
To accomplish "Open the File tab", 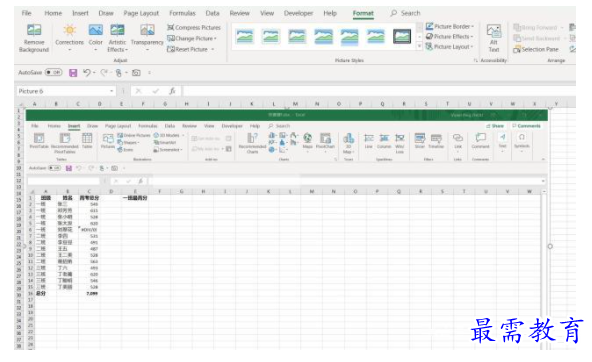I will coord(26,13).
